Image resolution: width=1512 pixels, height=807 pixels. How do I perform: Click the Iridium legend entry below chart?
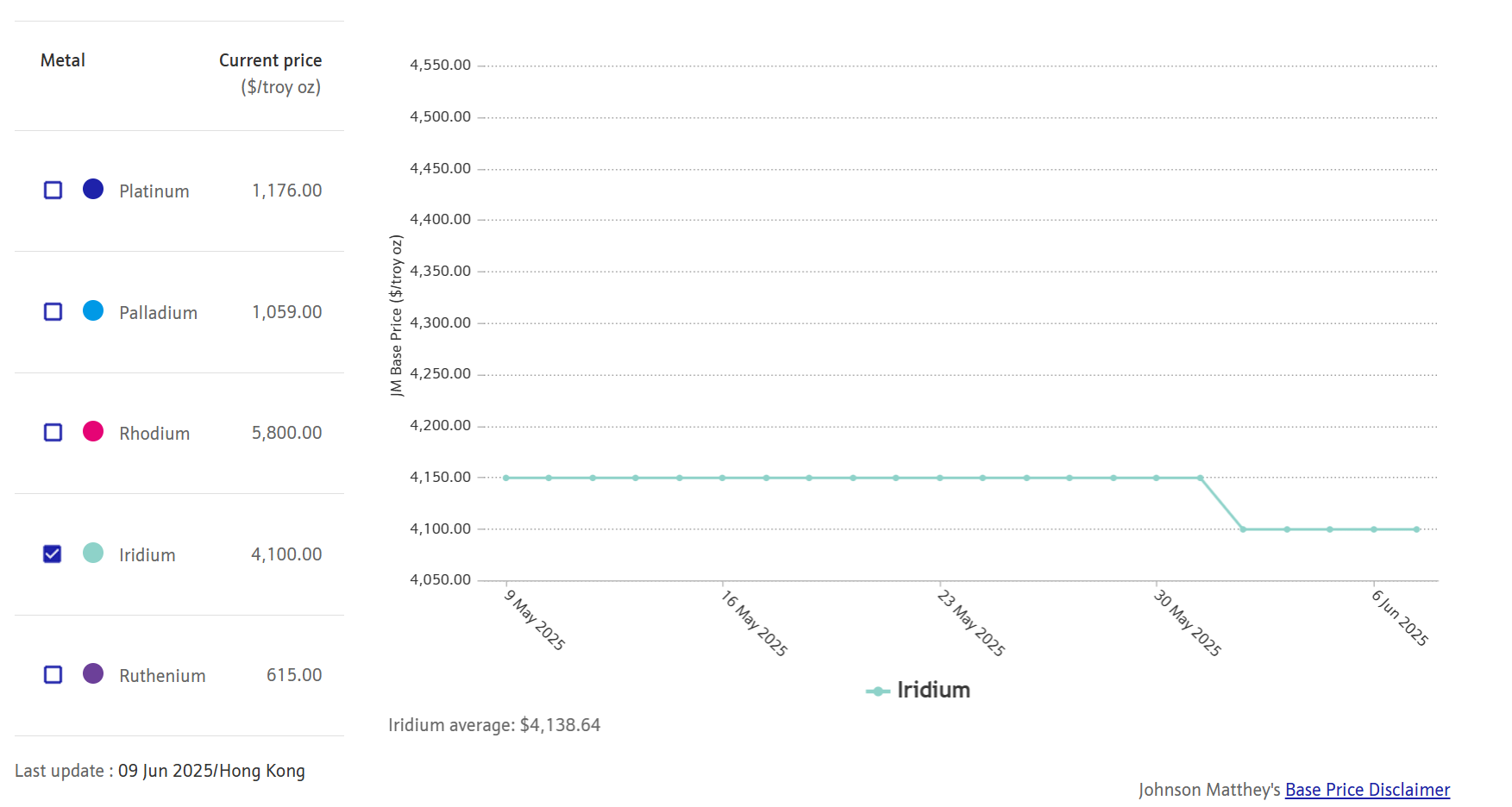click(x=919, y=691)
